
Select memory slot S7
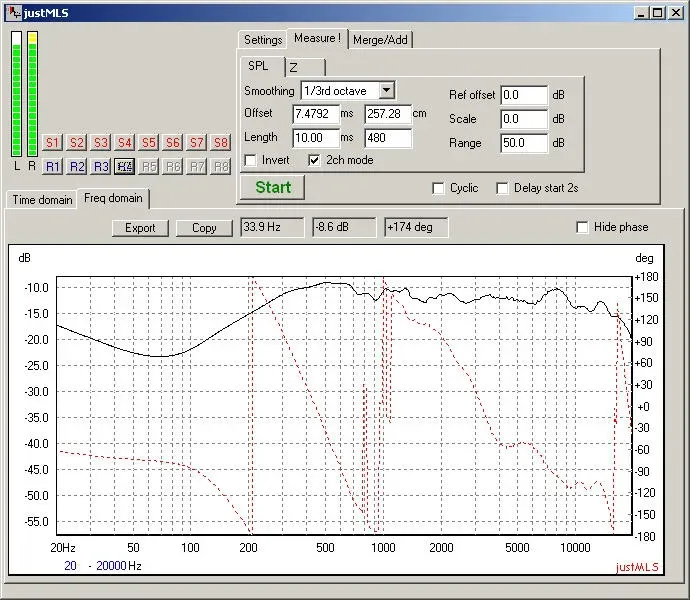(x=197, y=143)
